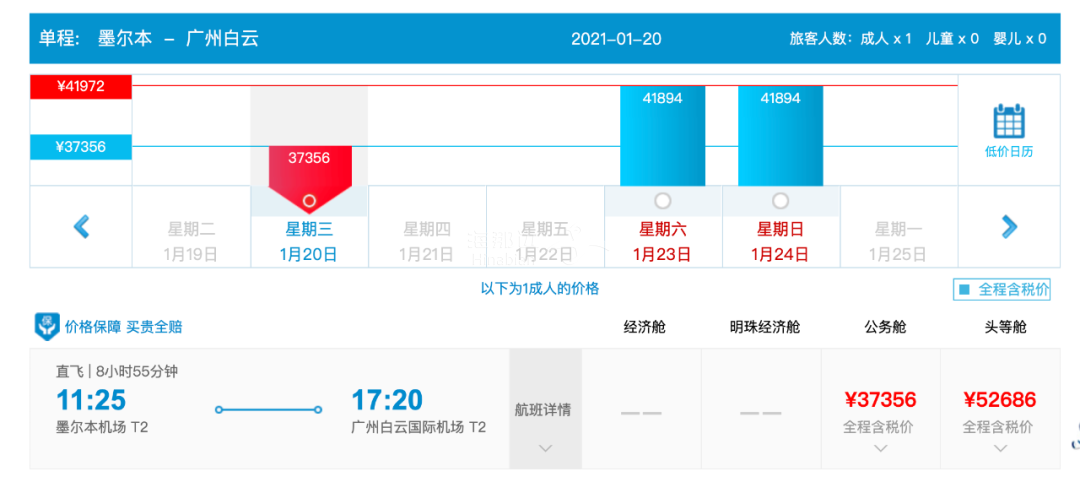Screen dimensions: 1080x493
Task: Select the Sunday 1月24日 date tab
Action: [780, 241]
